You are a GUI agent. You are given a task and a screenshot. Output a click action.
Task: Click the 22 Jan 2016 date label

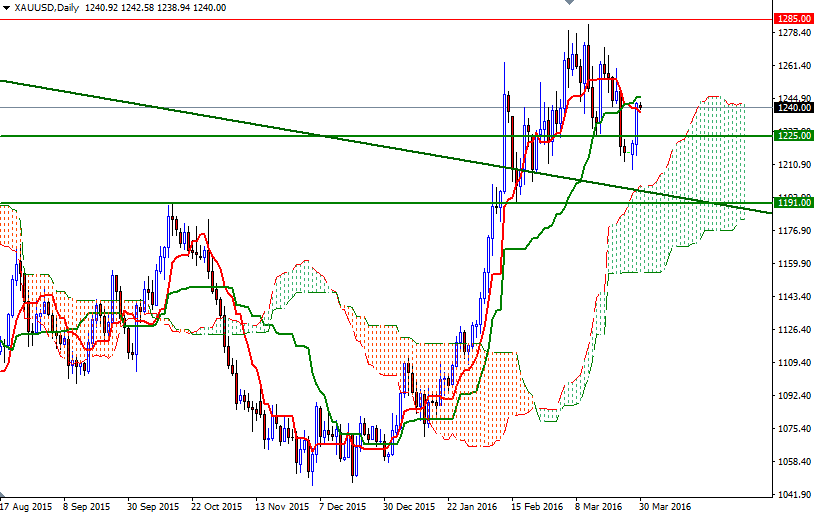point(472,506)
